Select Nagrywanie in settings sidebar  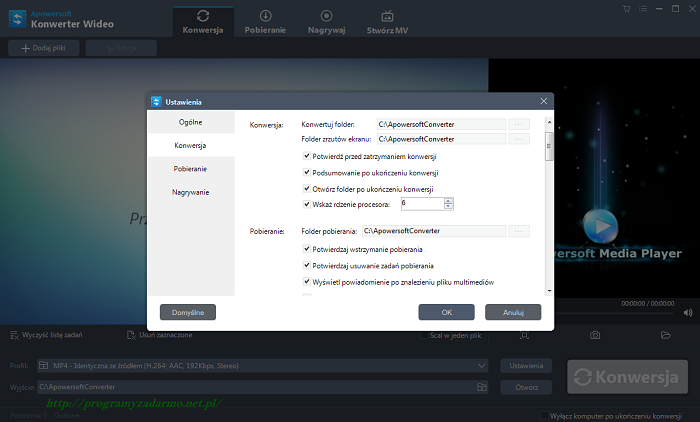[x=191, y=191]
